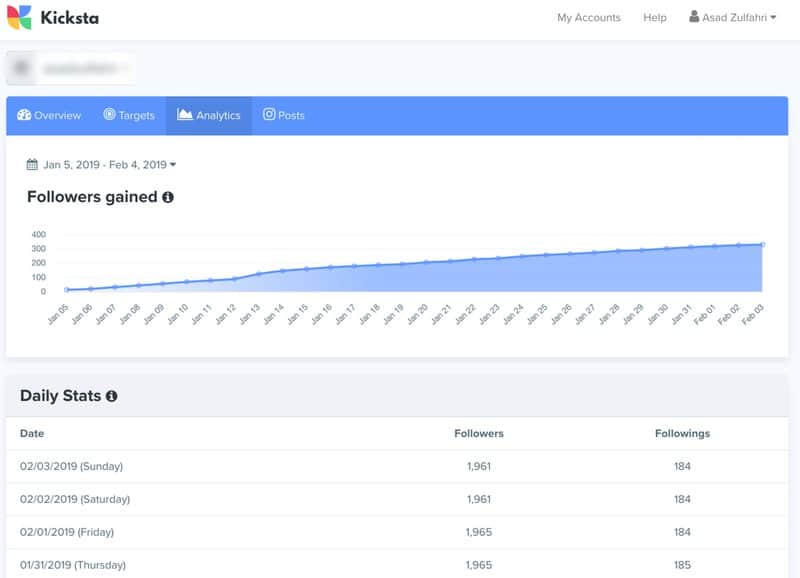
Task: Click followers value 1,961 for Sunday
Action: [x=479, y=466]
